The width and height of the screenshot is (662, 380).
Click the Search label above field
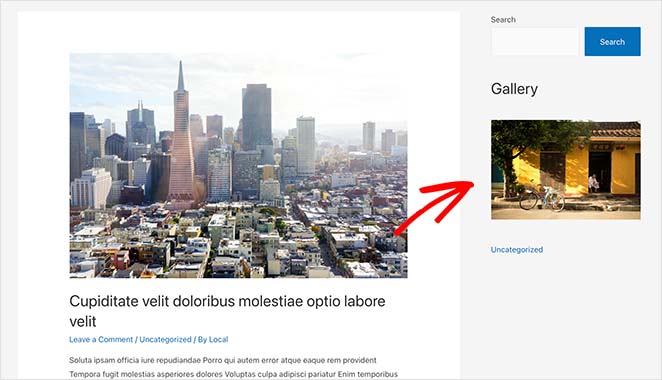tap(503, 19)
